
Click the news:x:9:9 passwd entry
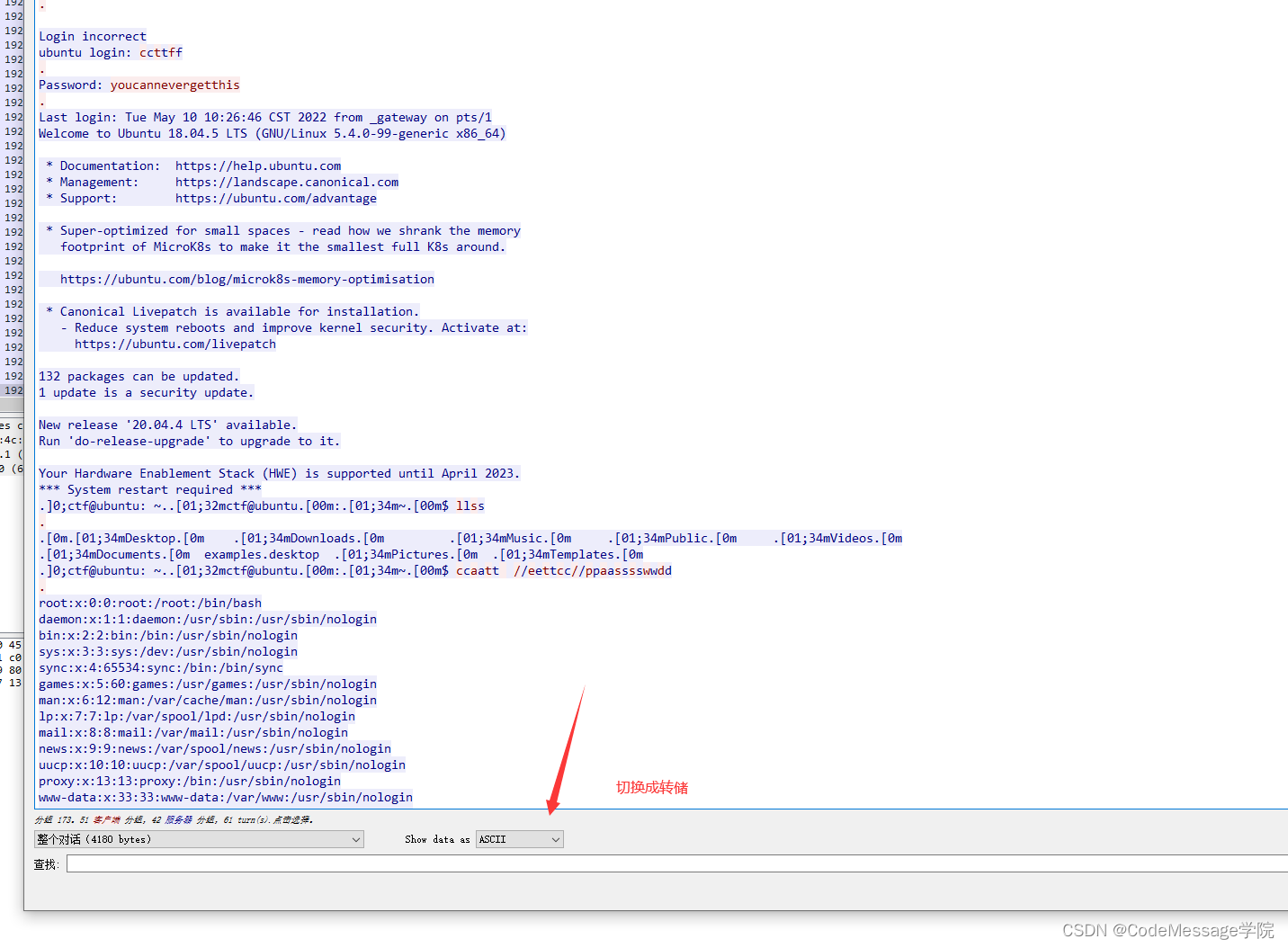(215, 748)
